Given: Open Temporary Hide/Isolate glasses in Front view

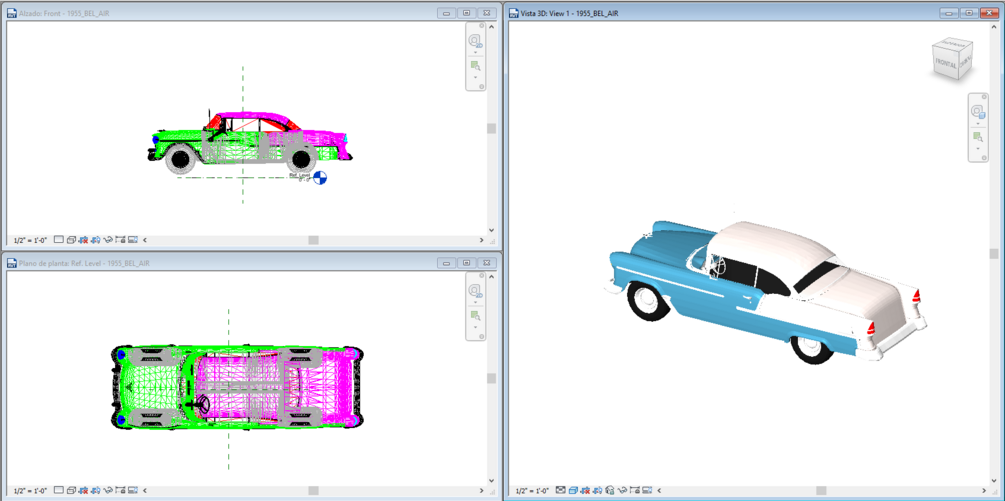Looking at the screenshot, I should [x=108, y=240].
